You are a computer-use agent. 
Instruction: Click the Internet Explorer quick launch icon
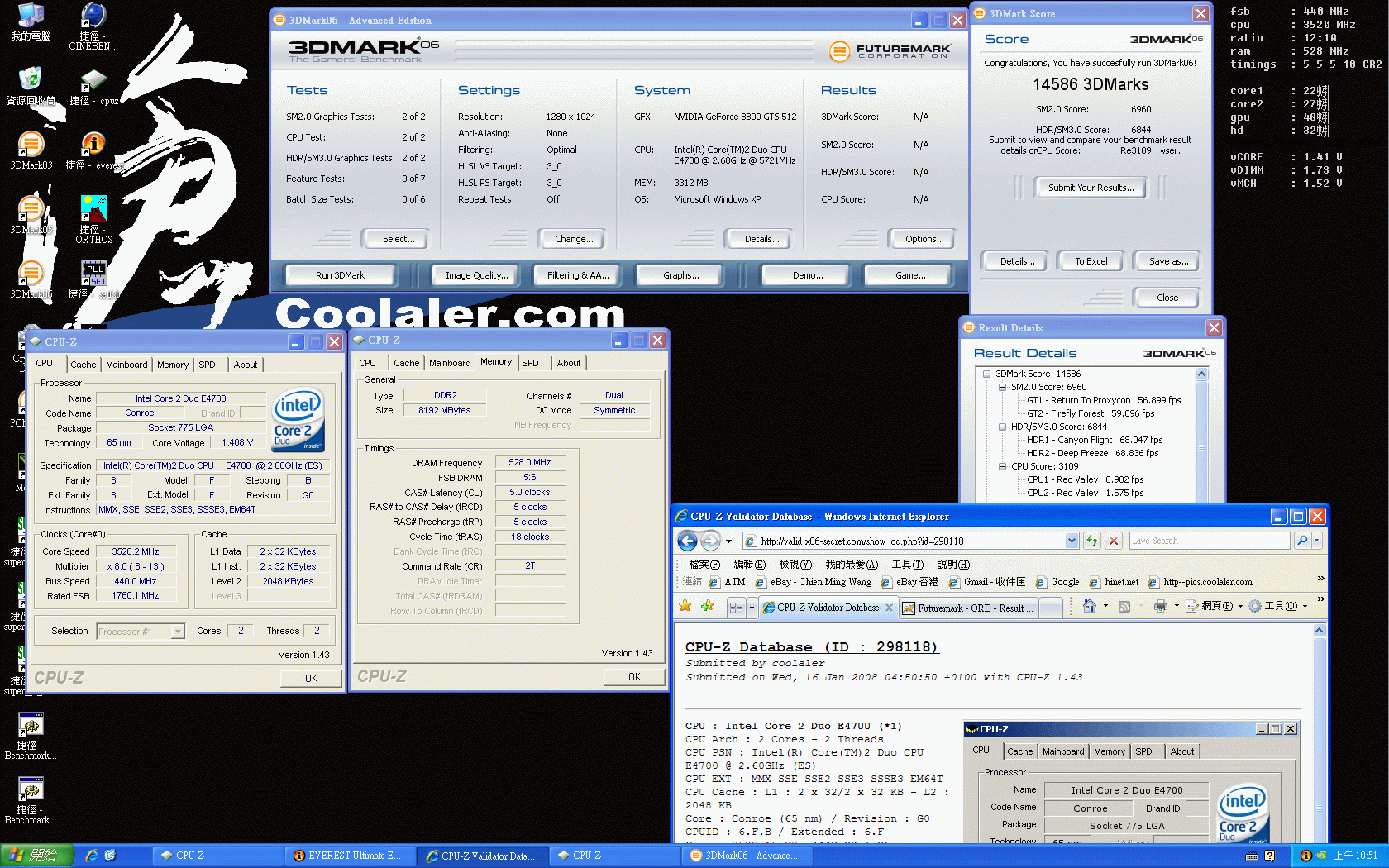[x=92, y=856]
